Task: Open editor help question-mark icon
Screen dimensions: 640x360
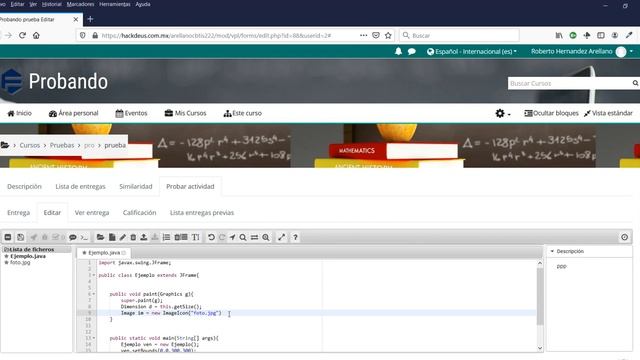Action: [x=295, y=237]
